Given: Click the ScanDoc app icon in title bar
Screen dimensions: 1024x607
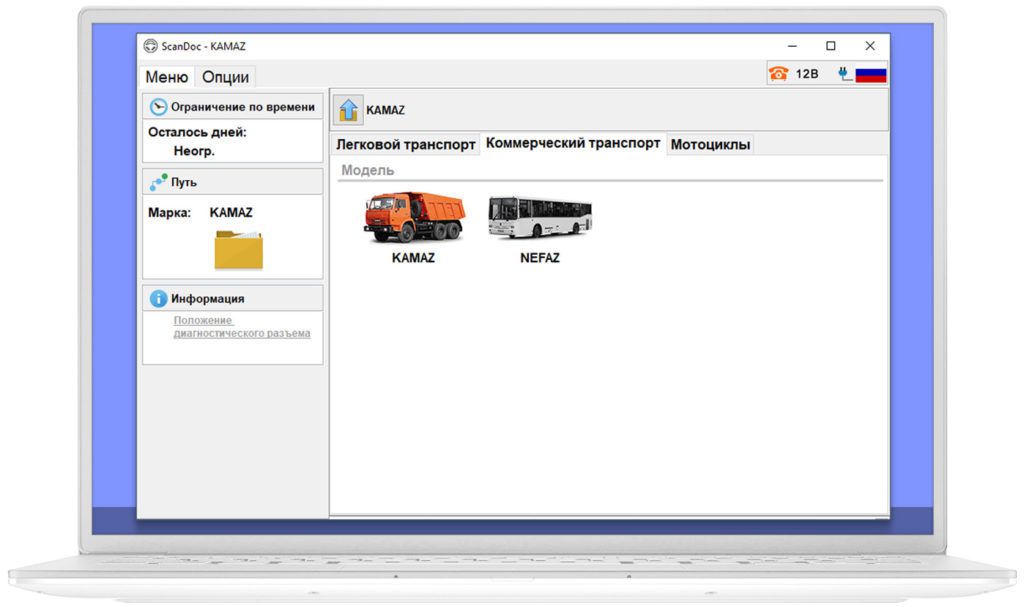Looking at the screenshot, I should pyautogui.click(x=150, y=46).
